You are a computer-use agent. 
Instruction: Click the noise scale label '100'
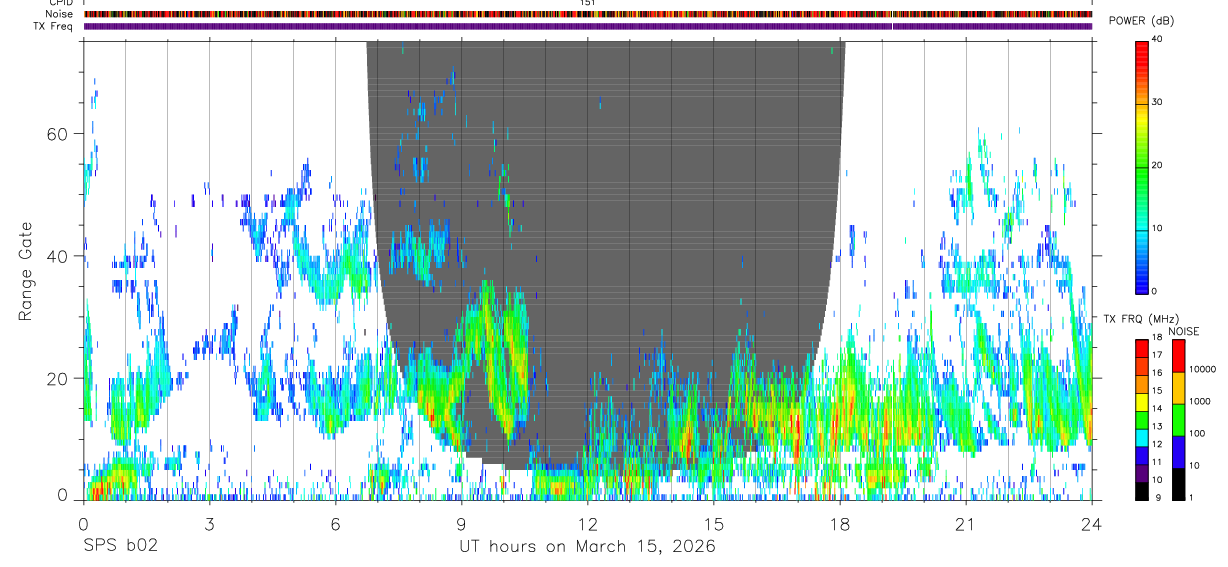(1197, 433)
